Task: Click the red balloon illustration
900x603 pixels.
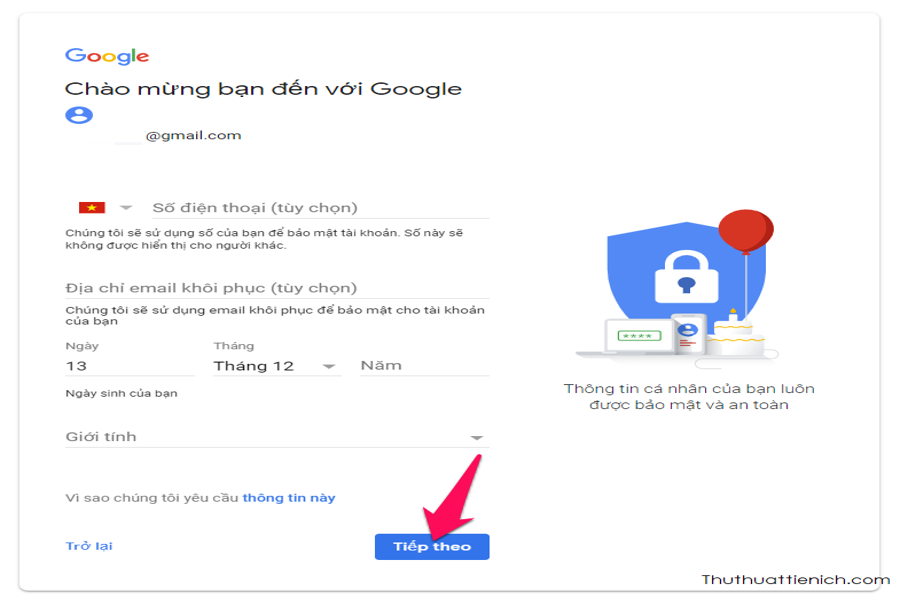Action: (746, 231)
